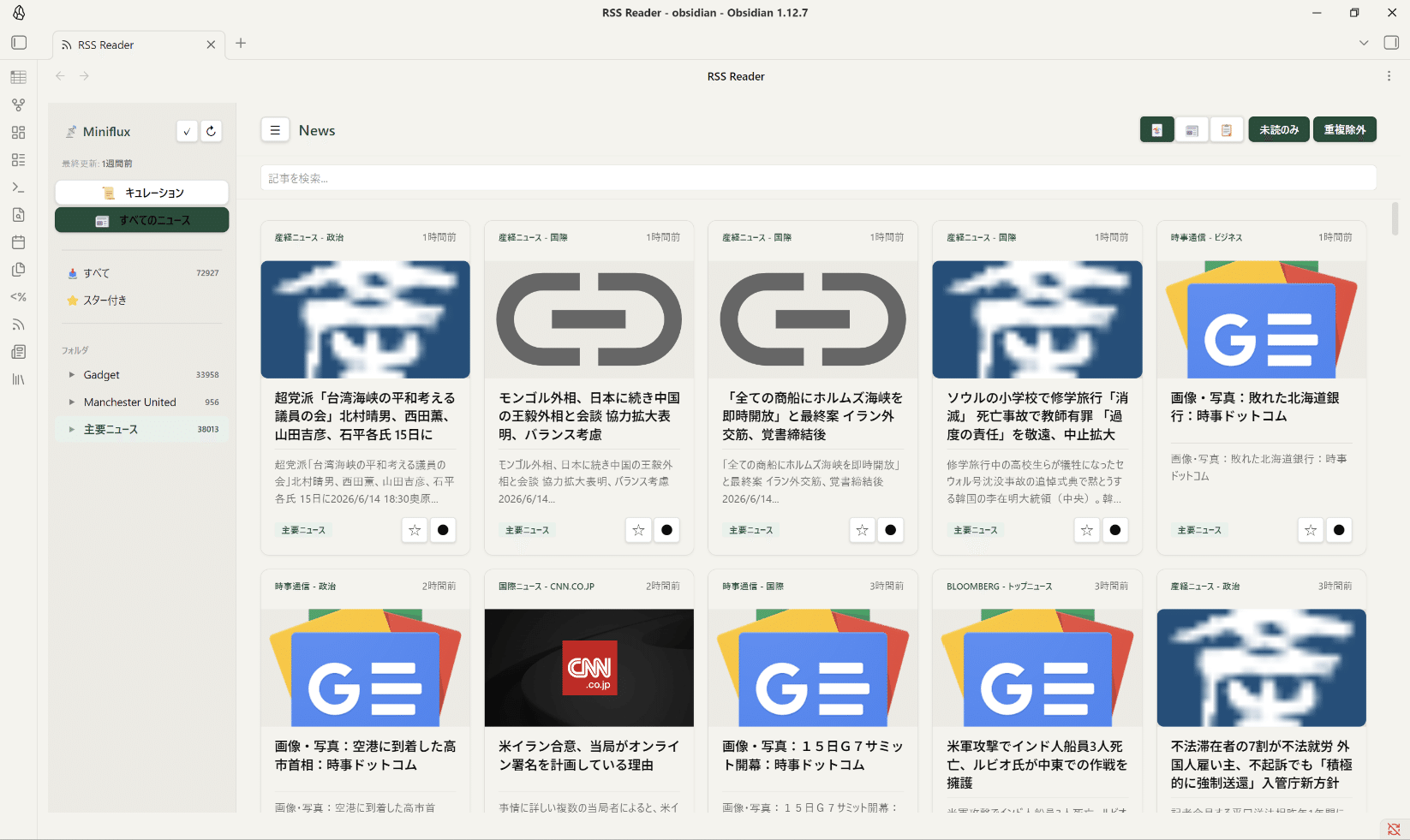Star the 超党派 台湾海峡 article
The height and width of the screenshot is (840, 1410).
[x=415, y=530]
